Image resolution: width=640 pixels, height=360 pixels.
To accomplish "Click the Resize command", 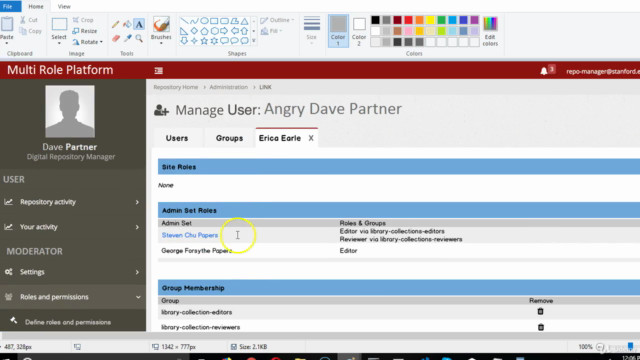I will pos(85,31).
